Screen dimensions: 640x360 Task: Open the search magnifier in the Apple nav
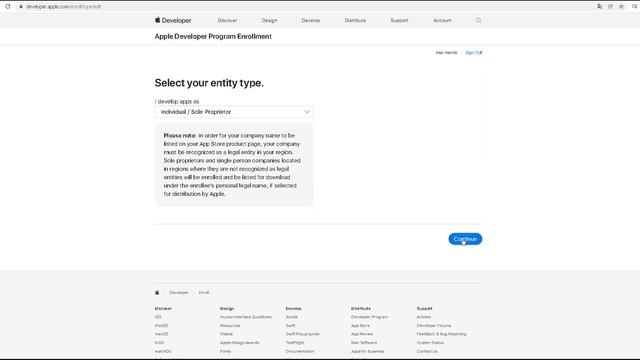(478, 20)
